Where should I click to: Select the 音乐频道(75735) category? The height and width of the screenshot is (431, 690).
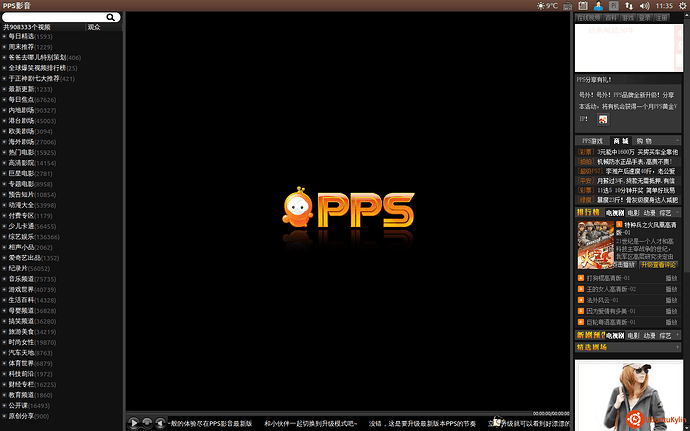(32, 279)
